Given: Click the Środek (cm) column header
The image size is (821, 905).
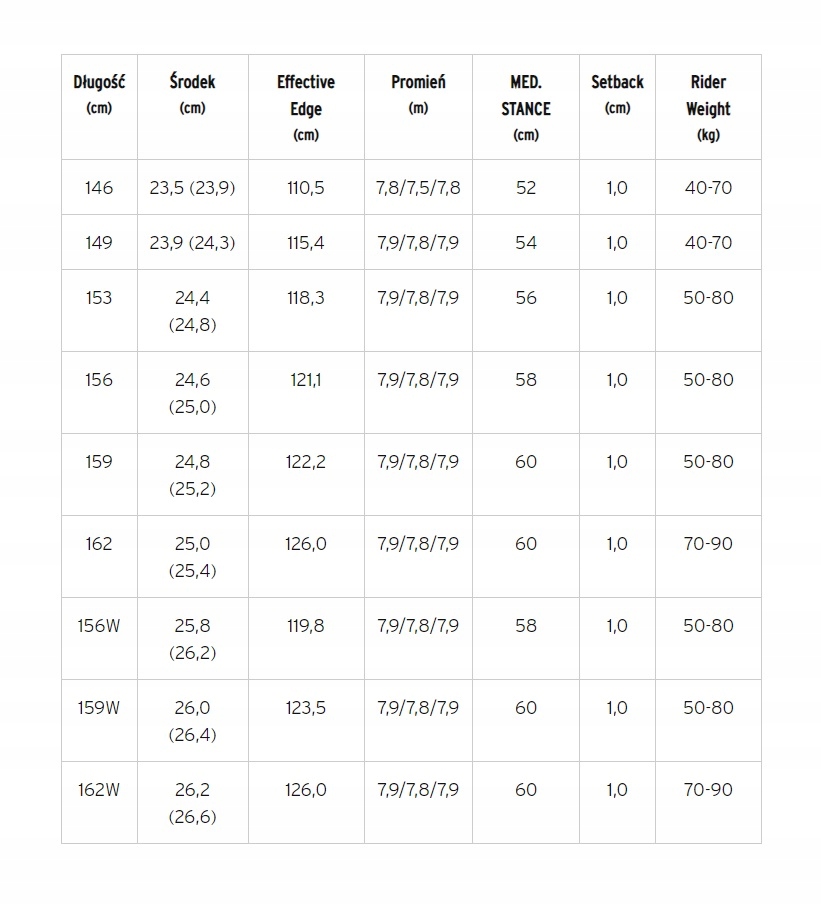Looking at the screenshot, I should 192,95.
